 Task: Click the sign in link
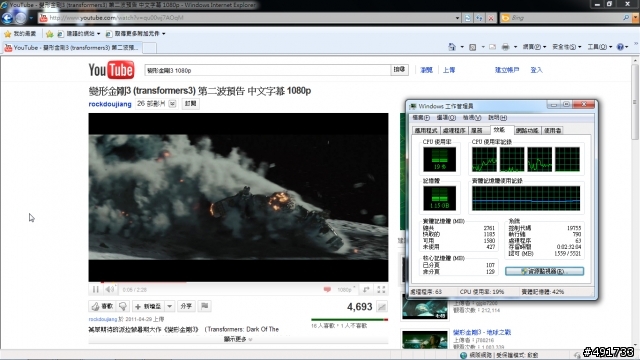tap(536, 70)
